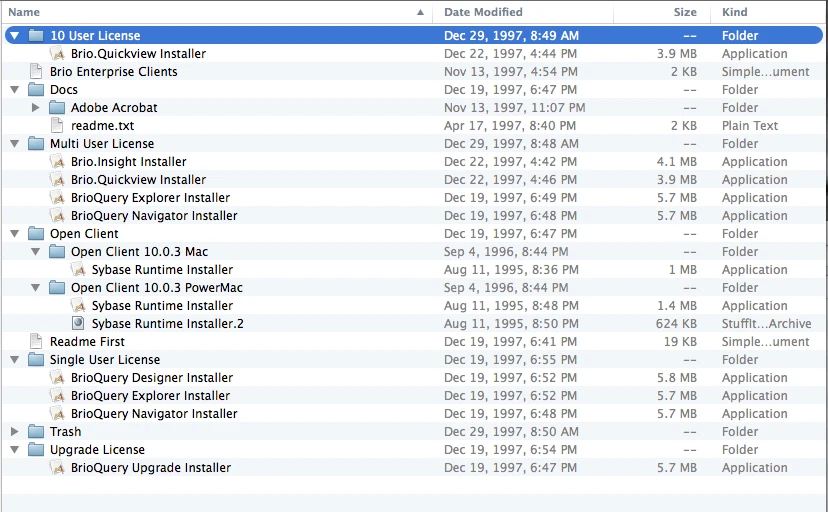Image resolution: width=828 pixels, height=512 pixels.
Task: Click the Aug 11, 1995, 8:36 PM date
Action: click(x=511, y=270)
